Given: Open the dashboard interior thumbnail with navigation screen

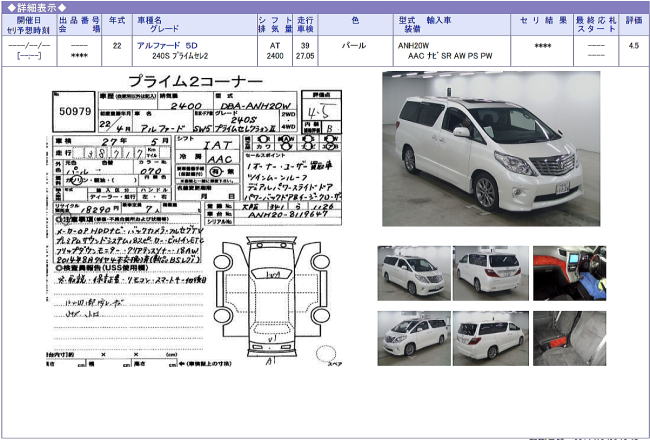Looking at the screenshot, I should [569, 273].
